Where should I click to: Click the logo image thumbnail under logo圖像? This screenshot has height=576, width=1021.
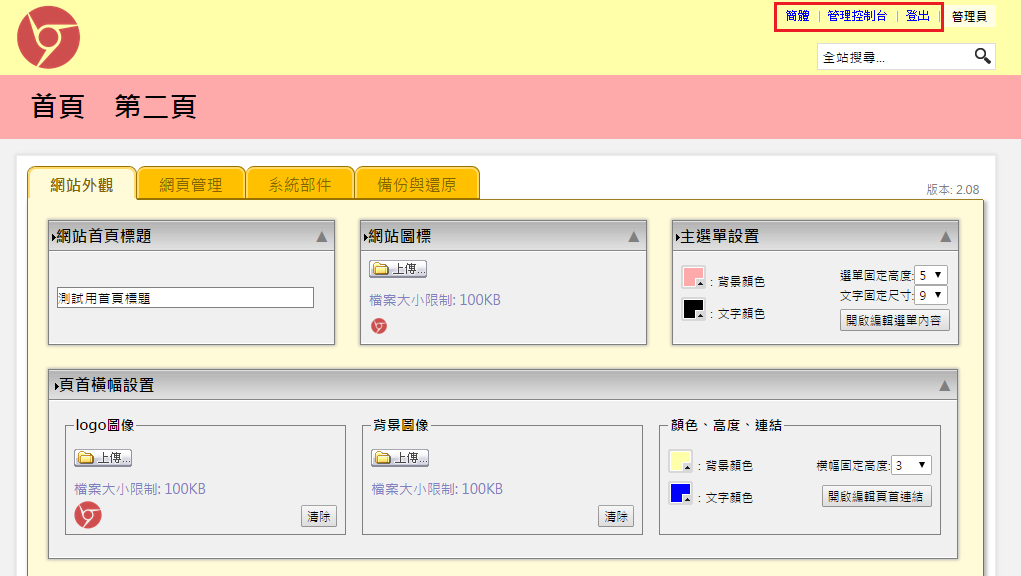[x=88, y=515]
